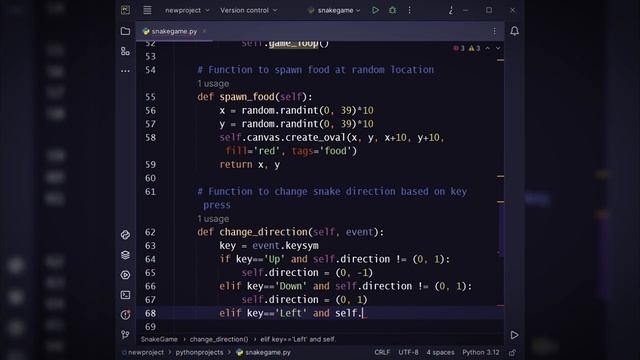Click 'key = event.keysym' code line
640x360 pixels.
click(x=269, y=246)
